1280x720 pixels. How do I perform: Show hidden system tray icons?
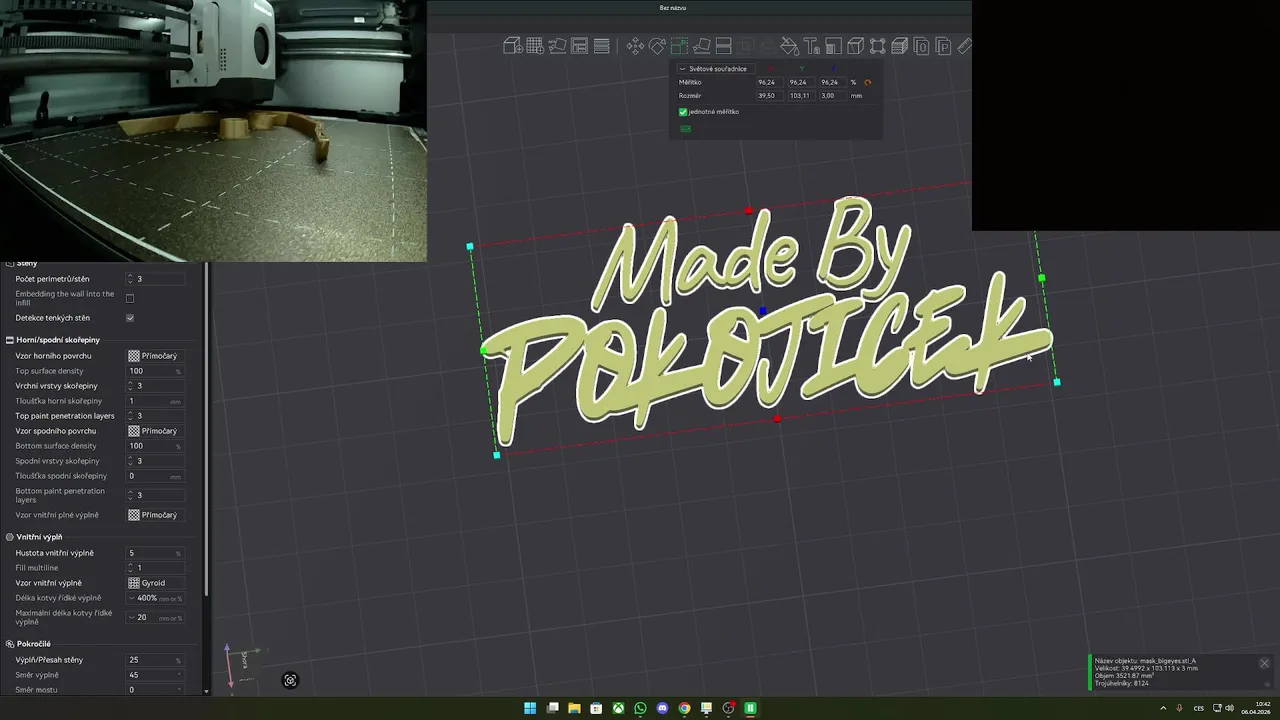pyautogui.click(x=1162, y=708)
